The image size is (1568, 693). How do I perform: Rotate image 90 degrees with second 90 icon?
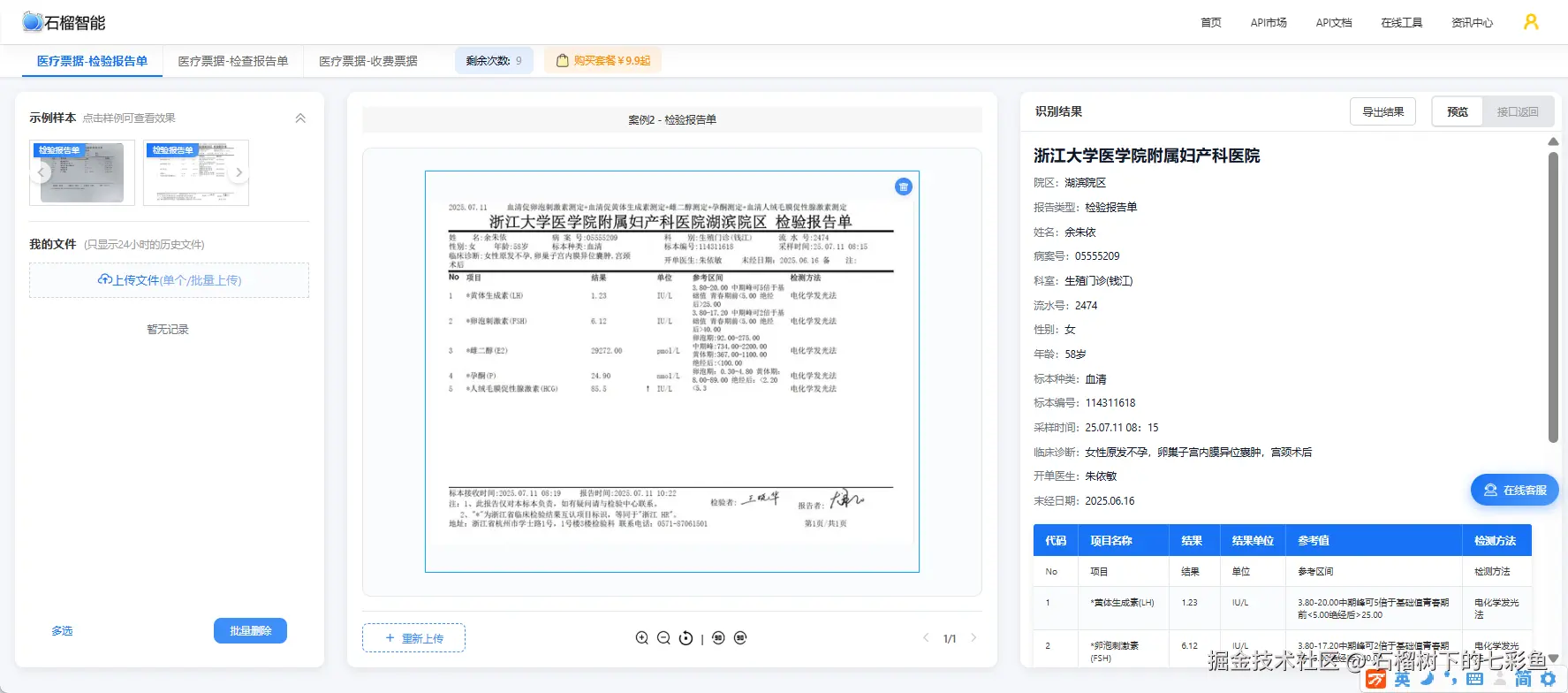click(740, 638)
